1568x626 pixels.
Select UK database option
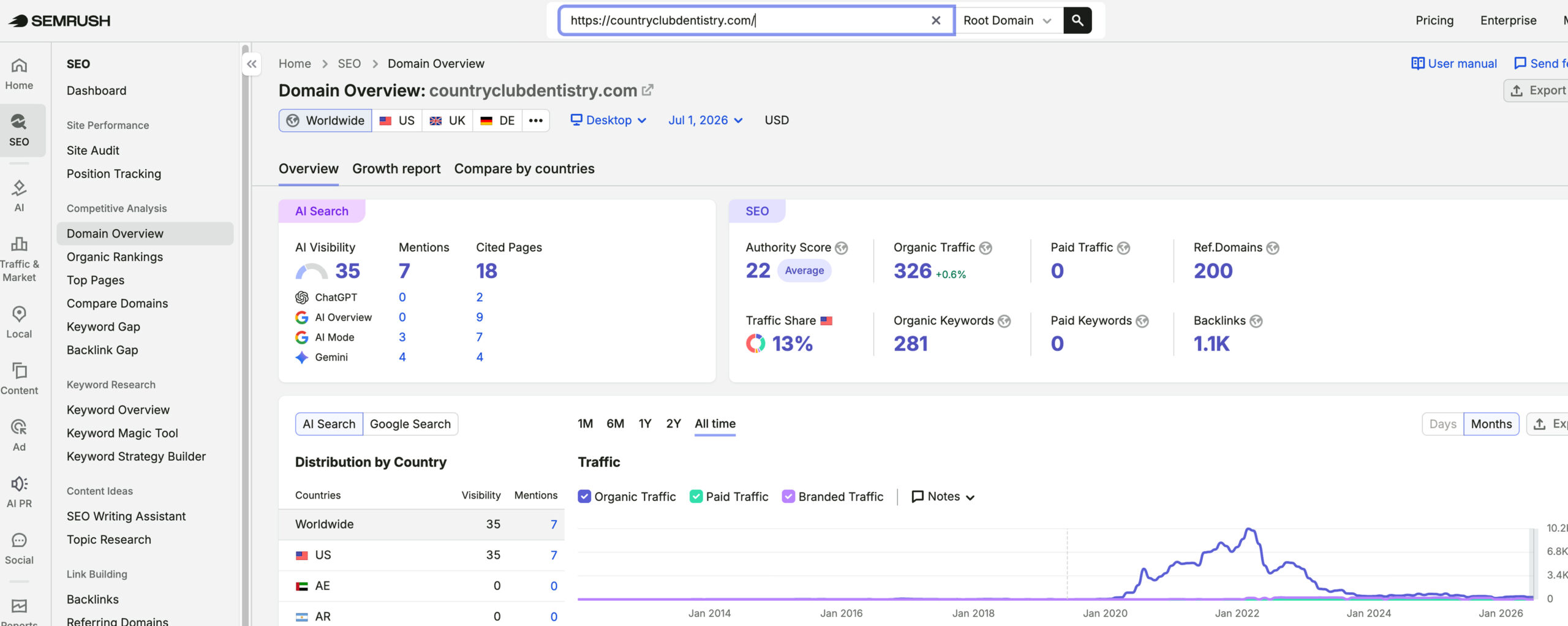[447, 121]
